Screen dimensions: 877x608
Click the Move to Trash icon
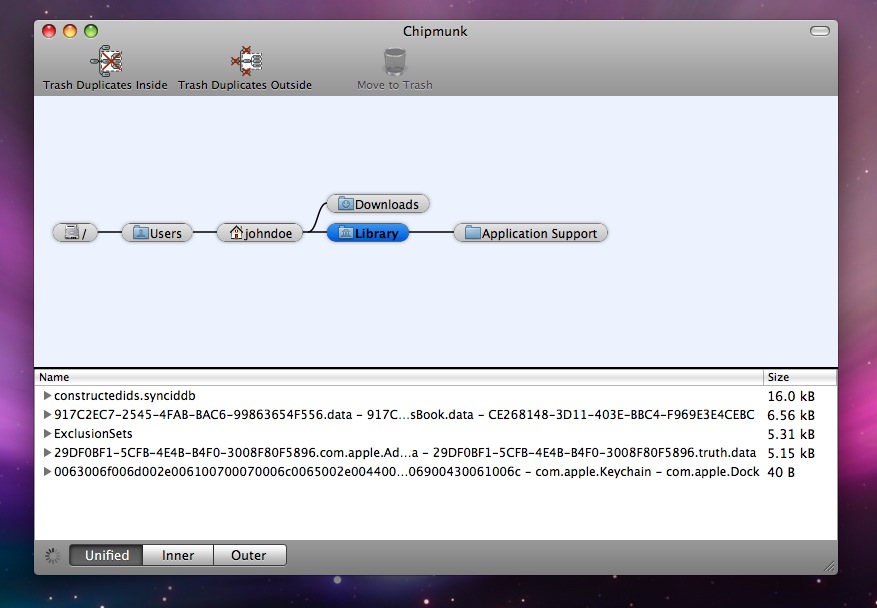(x=393, y=62)
